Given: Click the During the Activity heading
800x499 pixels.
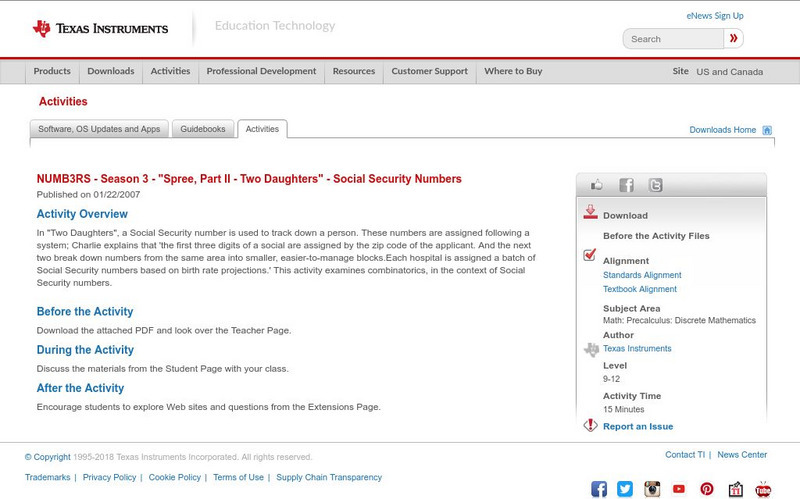Looking at the screenshot, I should [x=85, y=350].
